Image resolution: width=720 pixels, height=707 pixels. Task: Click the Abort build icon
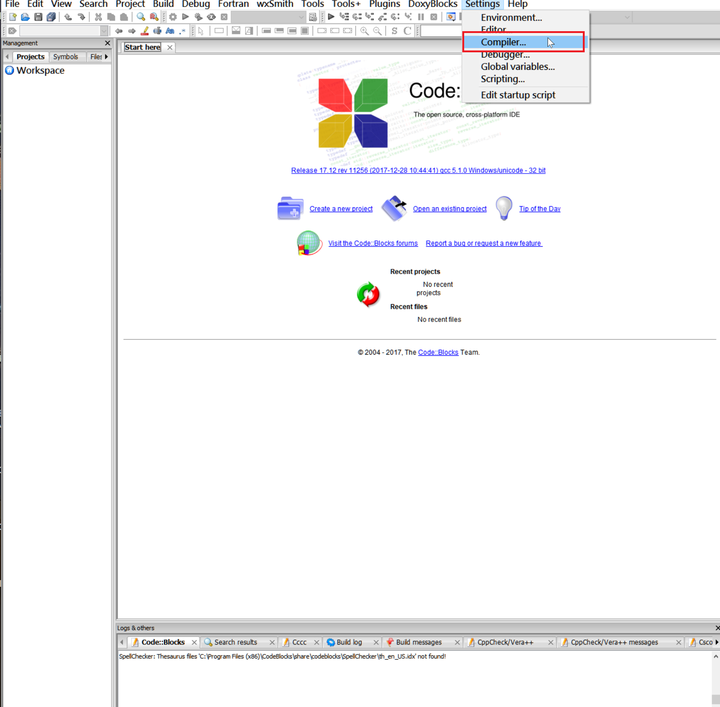click(224, 17)
